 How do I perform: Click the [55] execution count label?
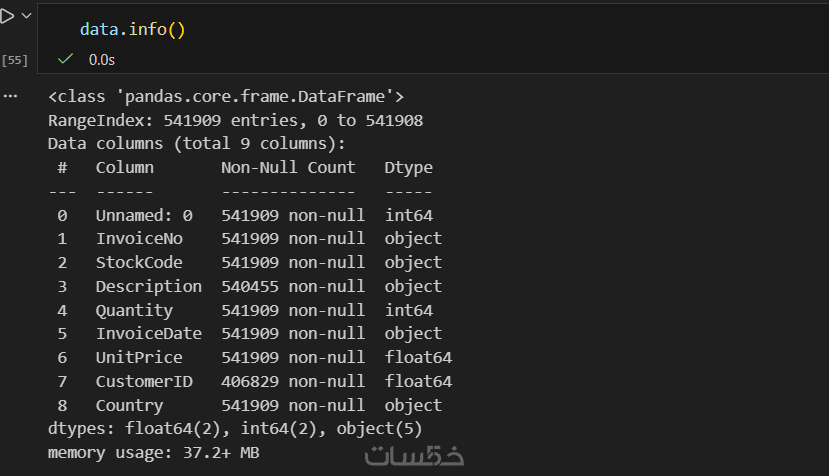15,60
